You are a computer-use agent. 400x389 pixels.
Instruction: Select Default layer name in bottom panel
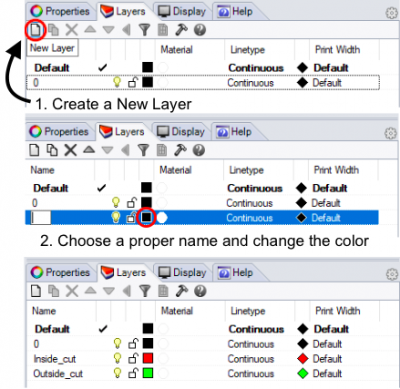coord(52,329)
